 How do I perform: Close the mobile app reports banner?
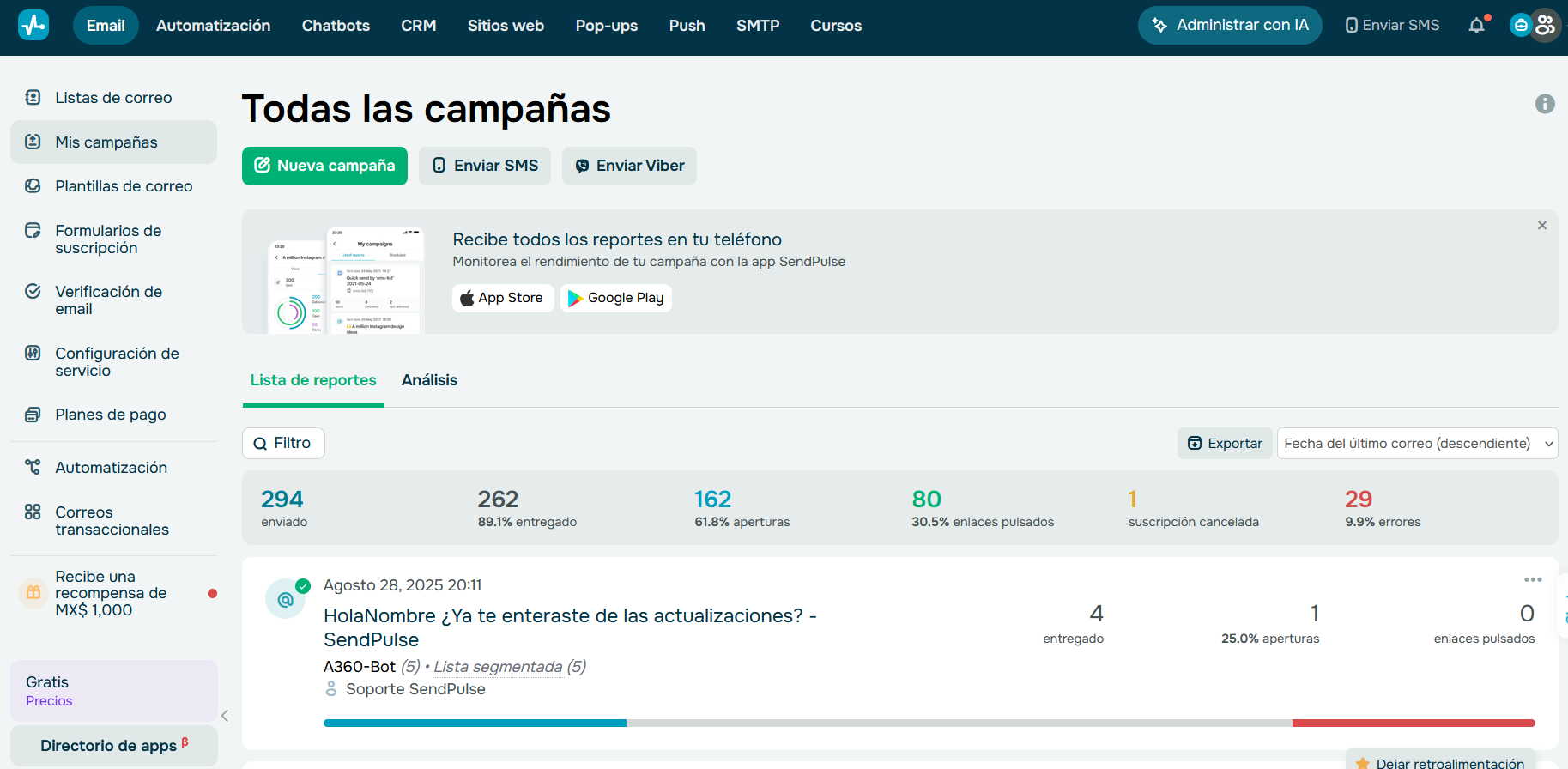[1542, 225]
